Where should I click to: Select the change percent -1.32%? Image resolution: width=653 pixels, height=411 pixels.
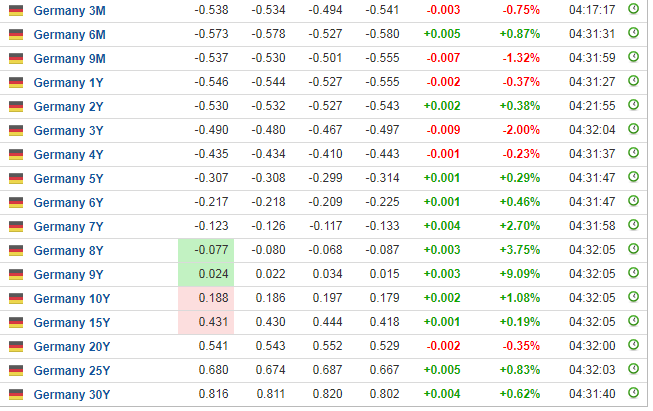point(521,58)
